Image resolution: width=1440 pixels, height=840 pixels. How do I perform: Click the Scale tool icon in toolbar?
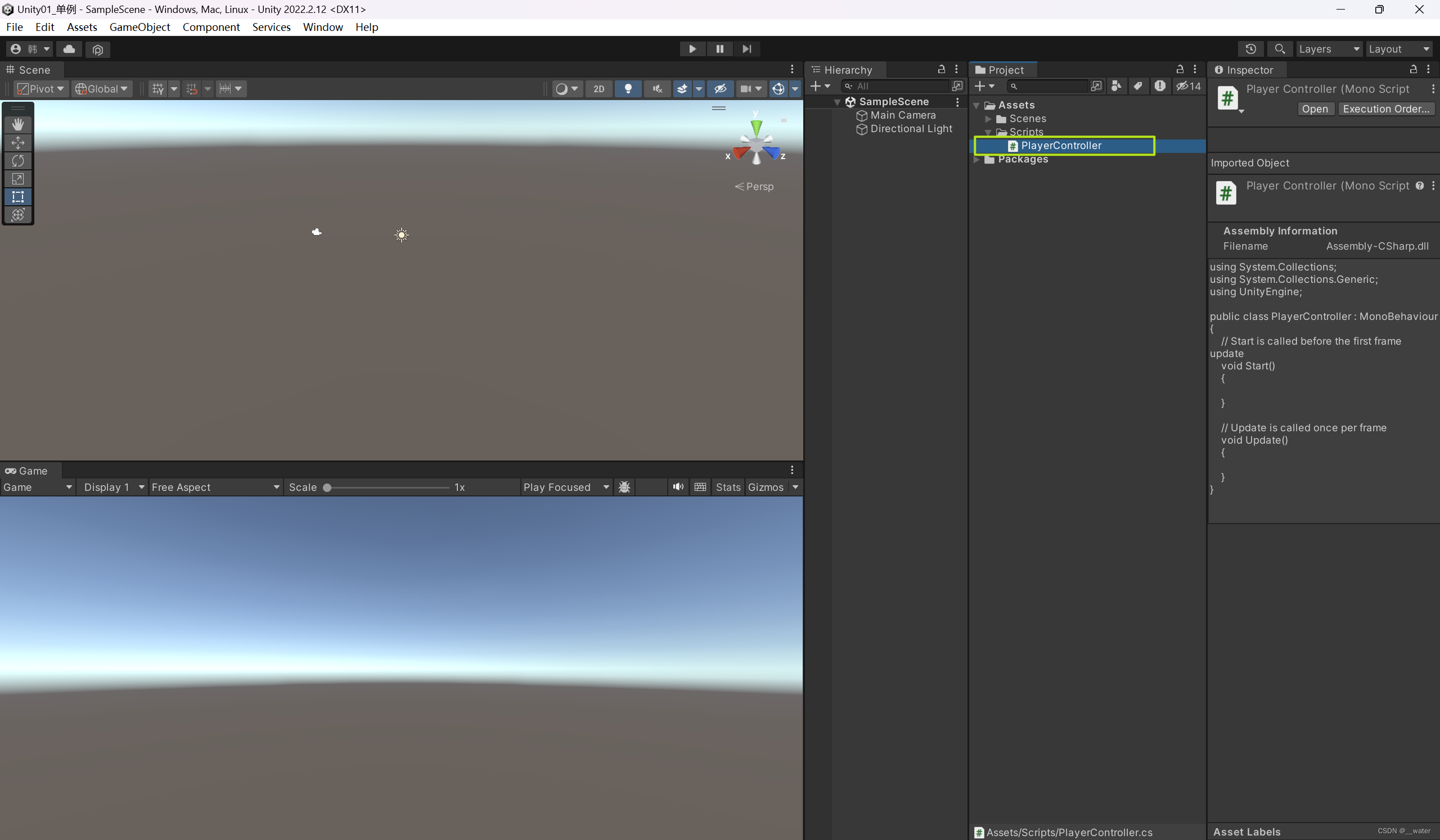[18, 178]
